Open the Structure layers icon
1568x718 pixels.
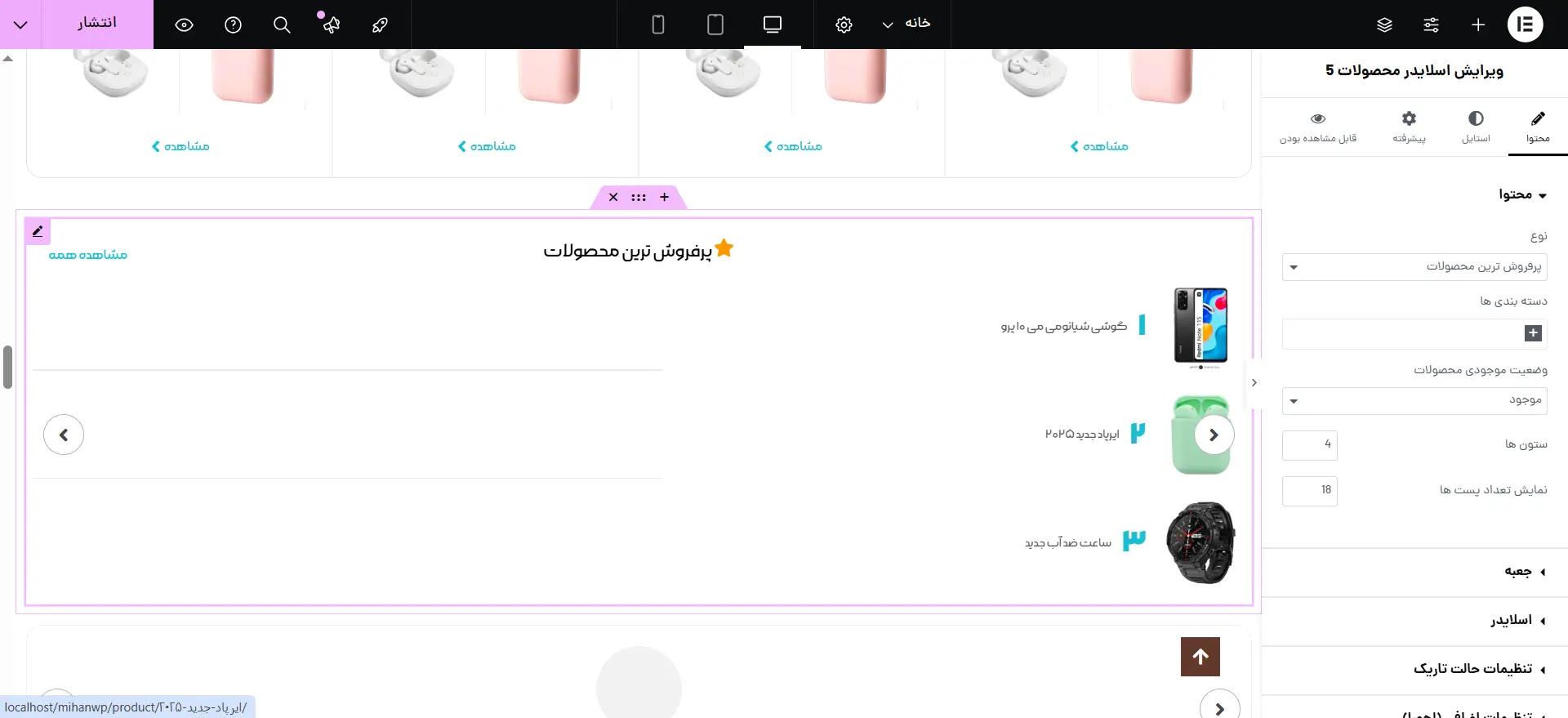(1384, 25)
